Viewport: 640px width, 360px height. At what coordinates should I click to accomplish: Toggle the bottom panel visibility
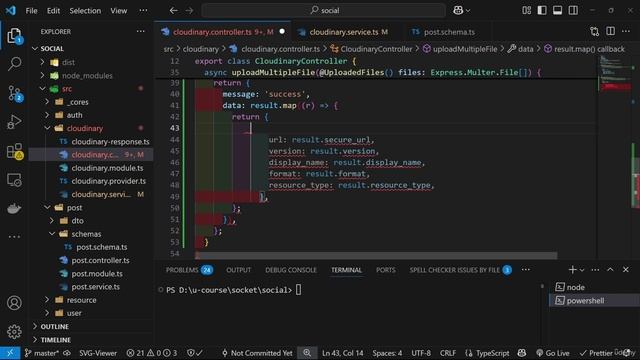point(558,11)
